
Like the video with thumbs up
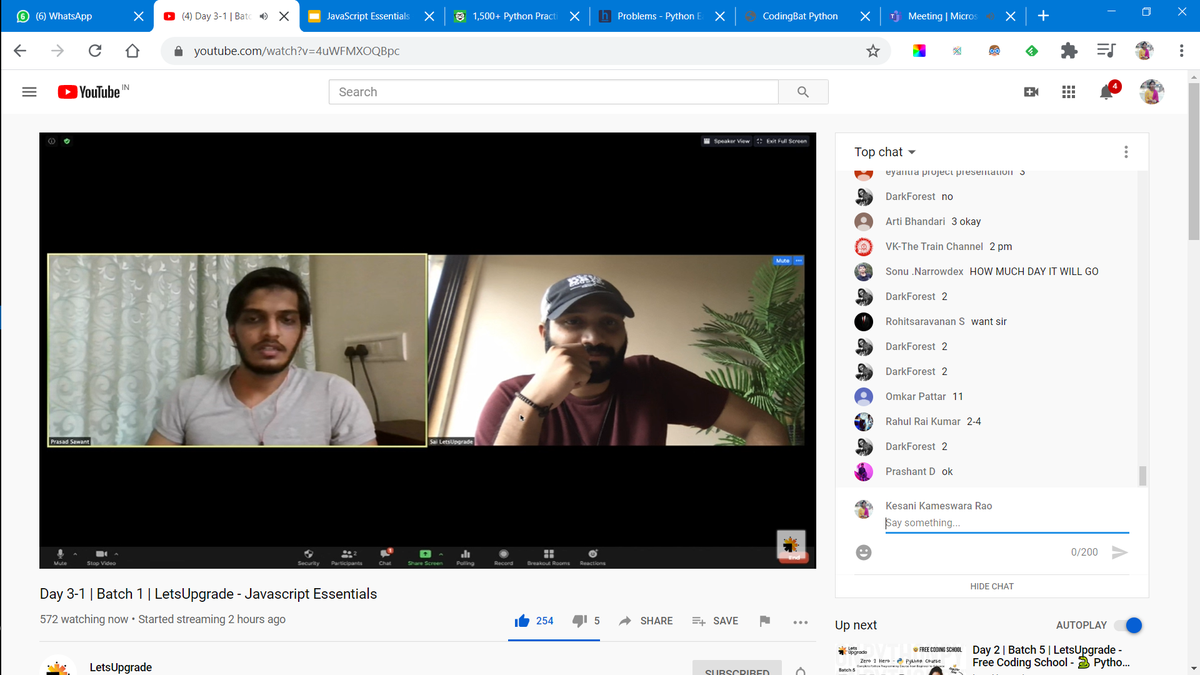[x=522, y=620]
